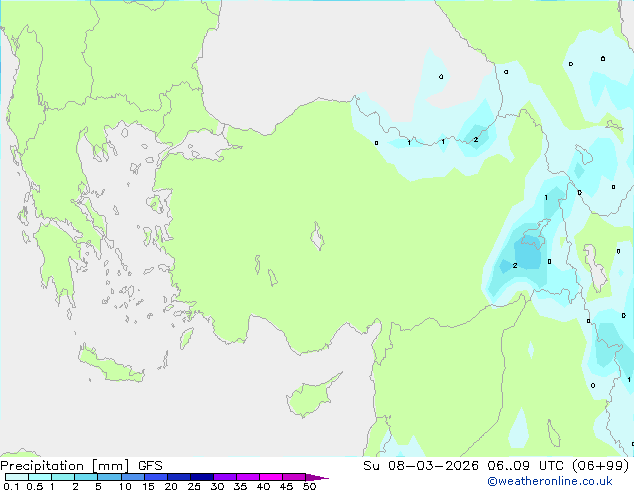The height and width of the screenshot is (490, 634).
Task: Pick the 1–2 mm legend swatch
Action: (x=63, y=477)
